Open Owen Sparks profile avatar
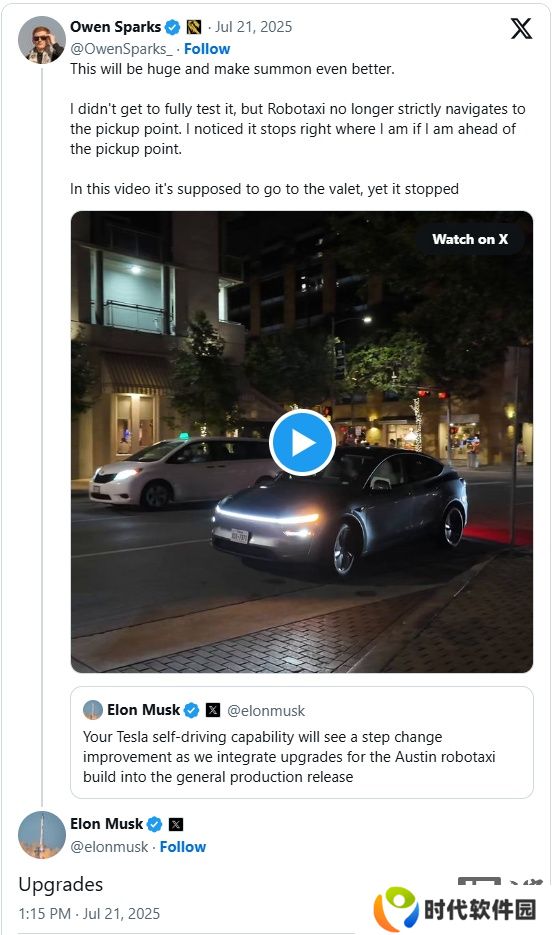Screen dimensions: 555x935 coord(42,39)
